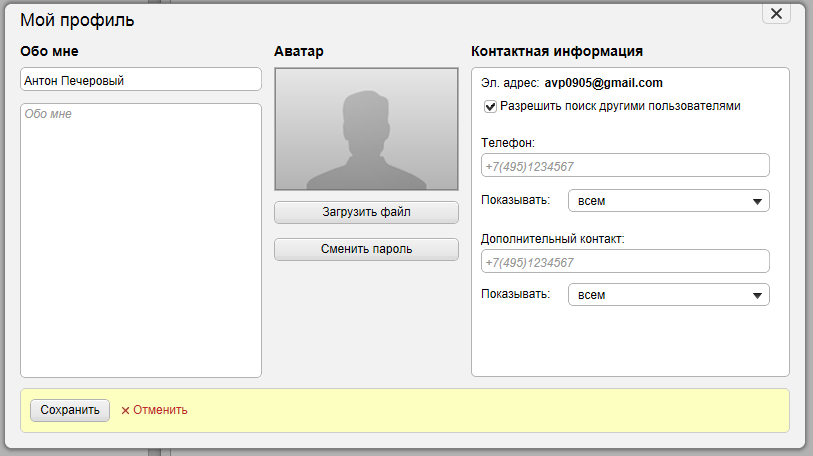Click the Отменить link text
Image resolution: width=813 pixels, height=456 pixels.
click(x=160, y=410)
